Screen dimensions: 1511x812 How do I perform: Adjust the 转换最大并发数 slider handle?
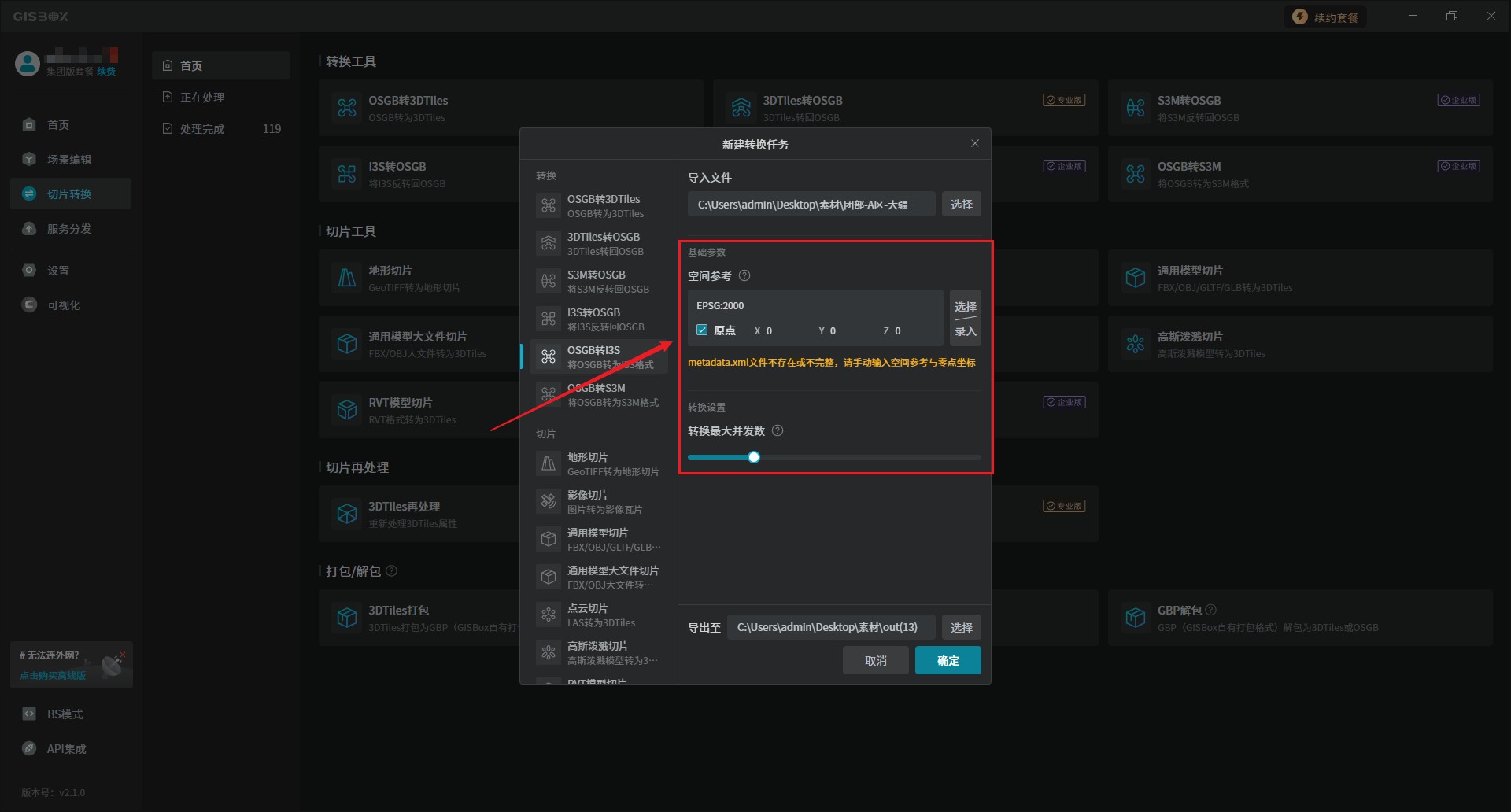click(x=754, y=457)
